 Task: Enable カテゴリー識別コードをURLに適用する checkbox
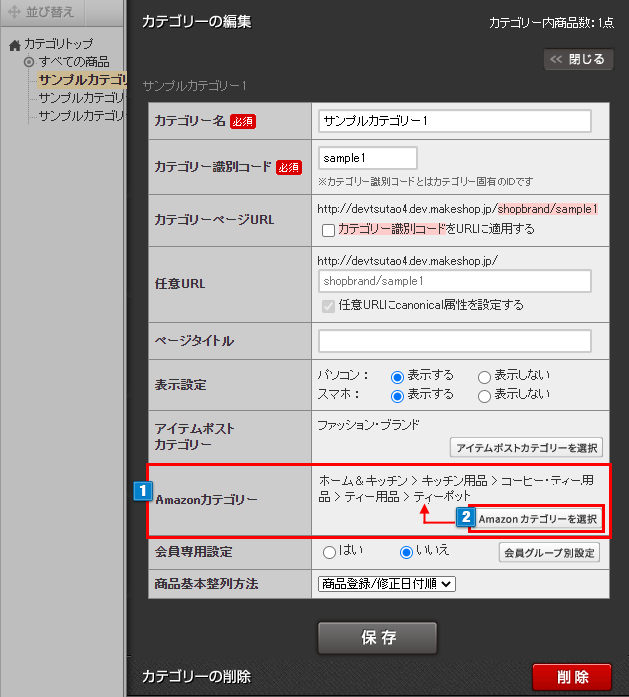(327, 230)
